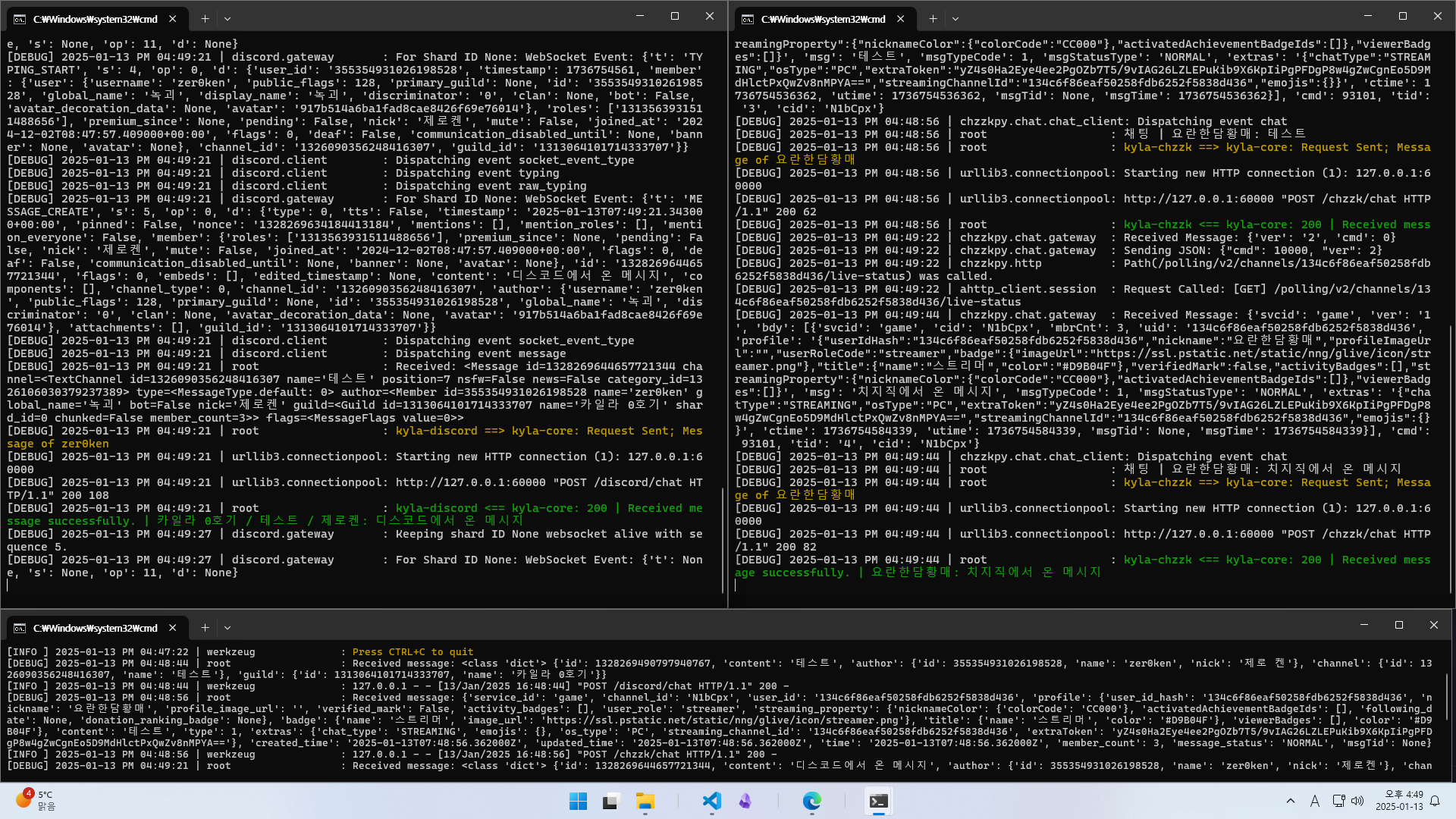Open profile dropdown in top-right terminal
Screen dimensions: 1456x819
coord(955,19)
